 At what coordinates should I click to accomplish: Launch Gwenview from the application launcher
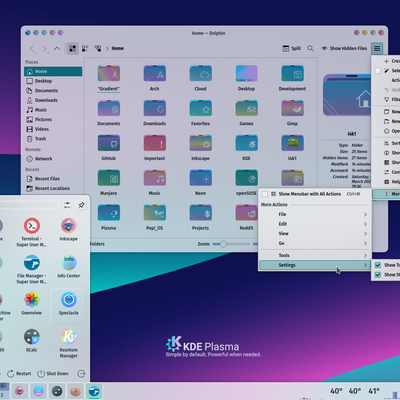click(32, 303)
